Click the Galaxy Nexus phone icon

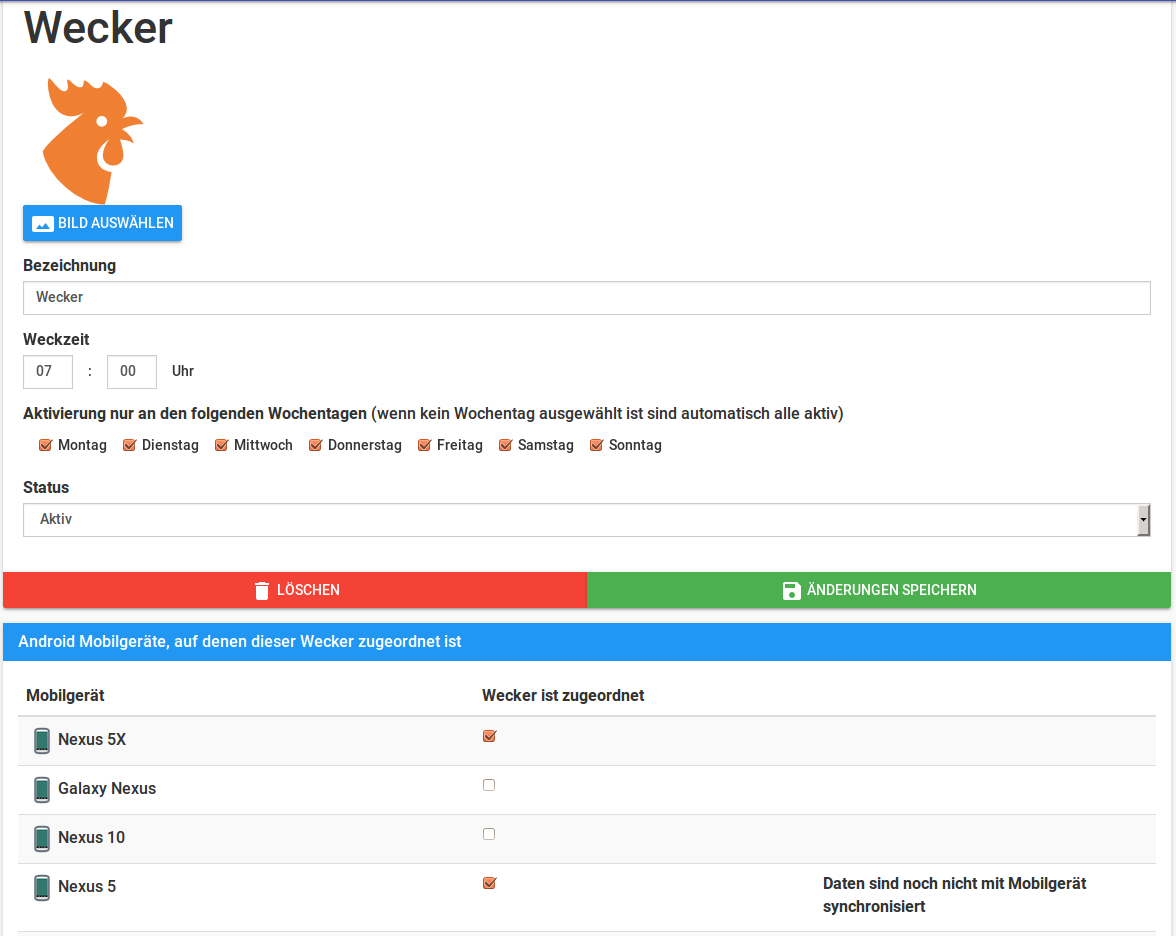[x=41, y=789]
